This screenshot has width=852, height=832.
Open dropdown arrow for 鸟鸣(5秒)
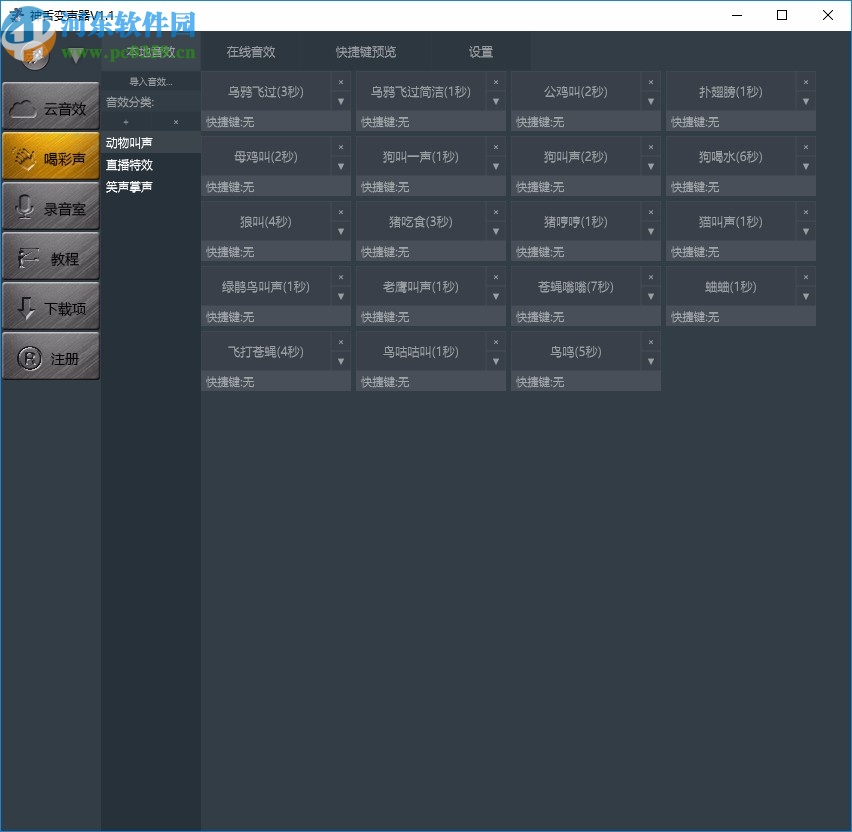pos(650,361)
